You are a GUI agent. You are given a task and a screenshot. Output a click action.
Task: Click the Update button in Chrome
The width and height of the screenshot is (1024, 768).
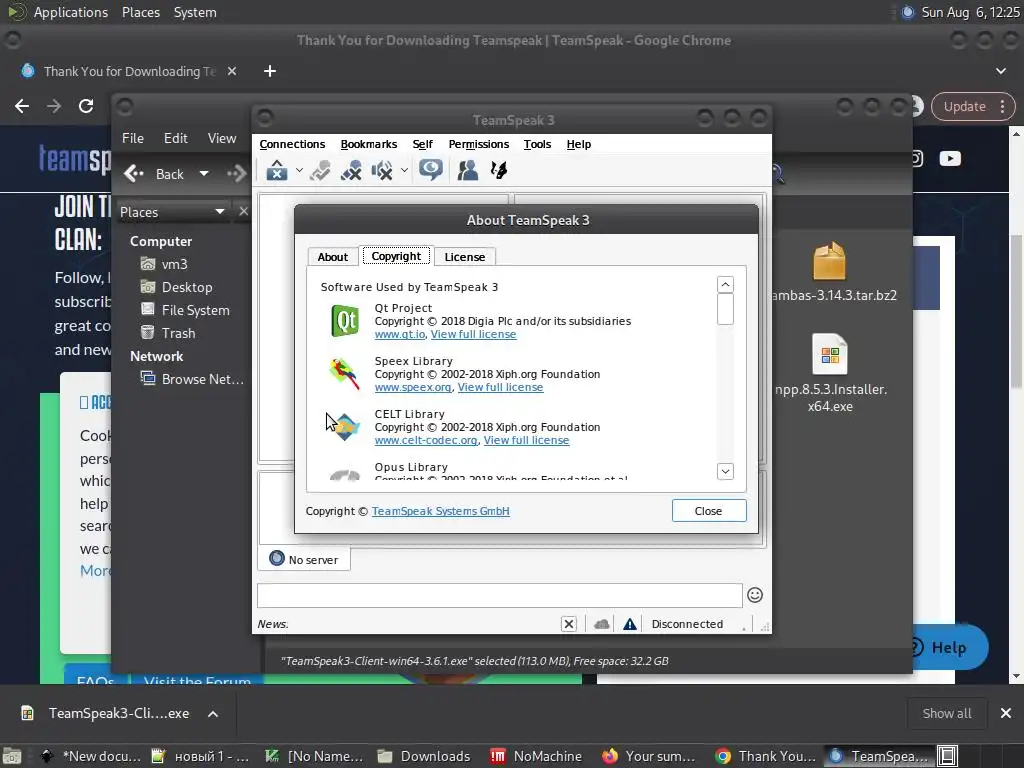[x=964, y=106]
